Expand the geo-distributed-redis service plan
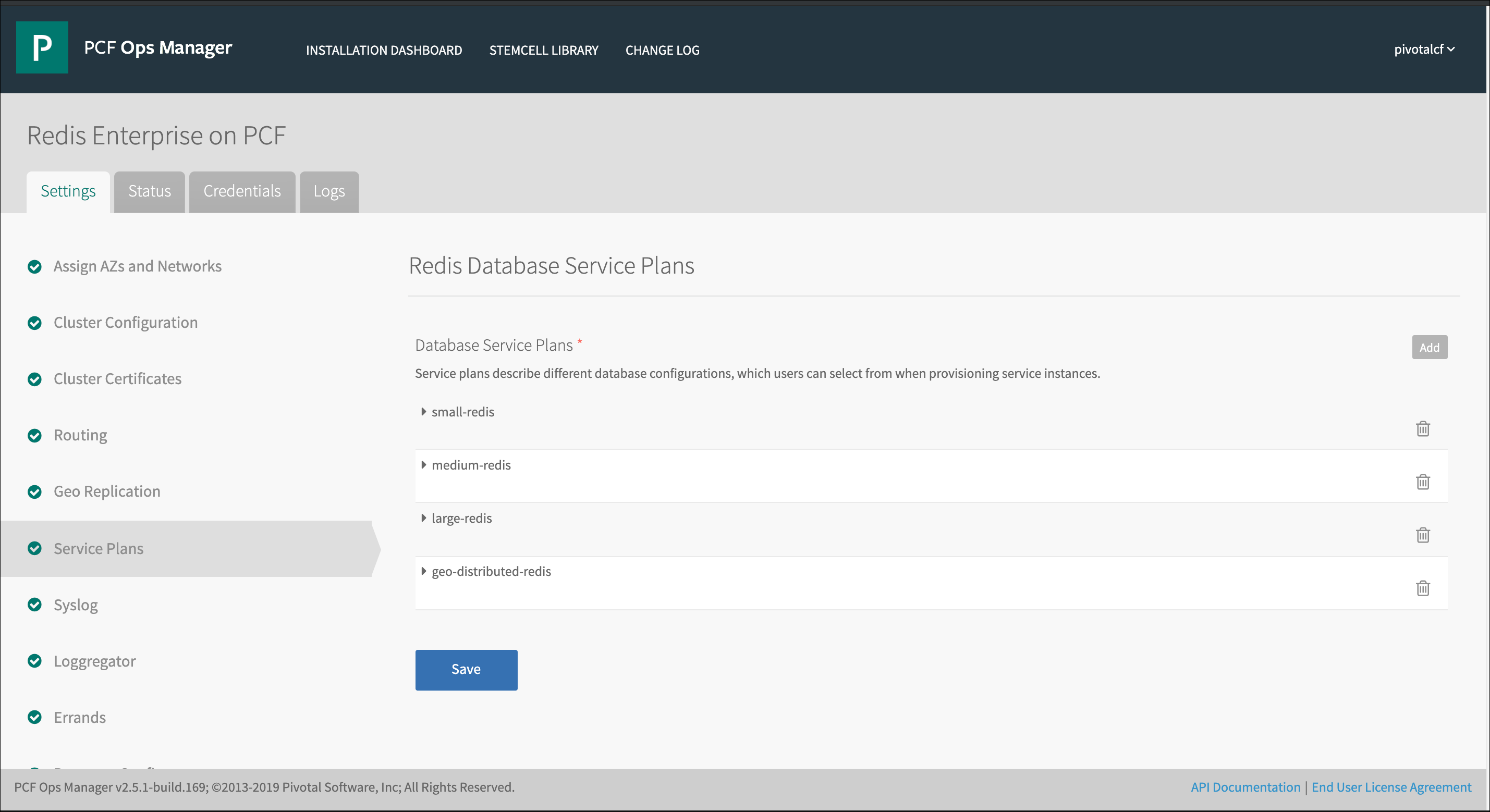The width and height of the screenshot is (1490, 812). [424, 571]
